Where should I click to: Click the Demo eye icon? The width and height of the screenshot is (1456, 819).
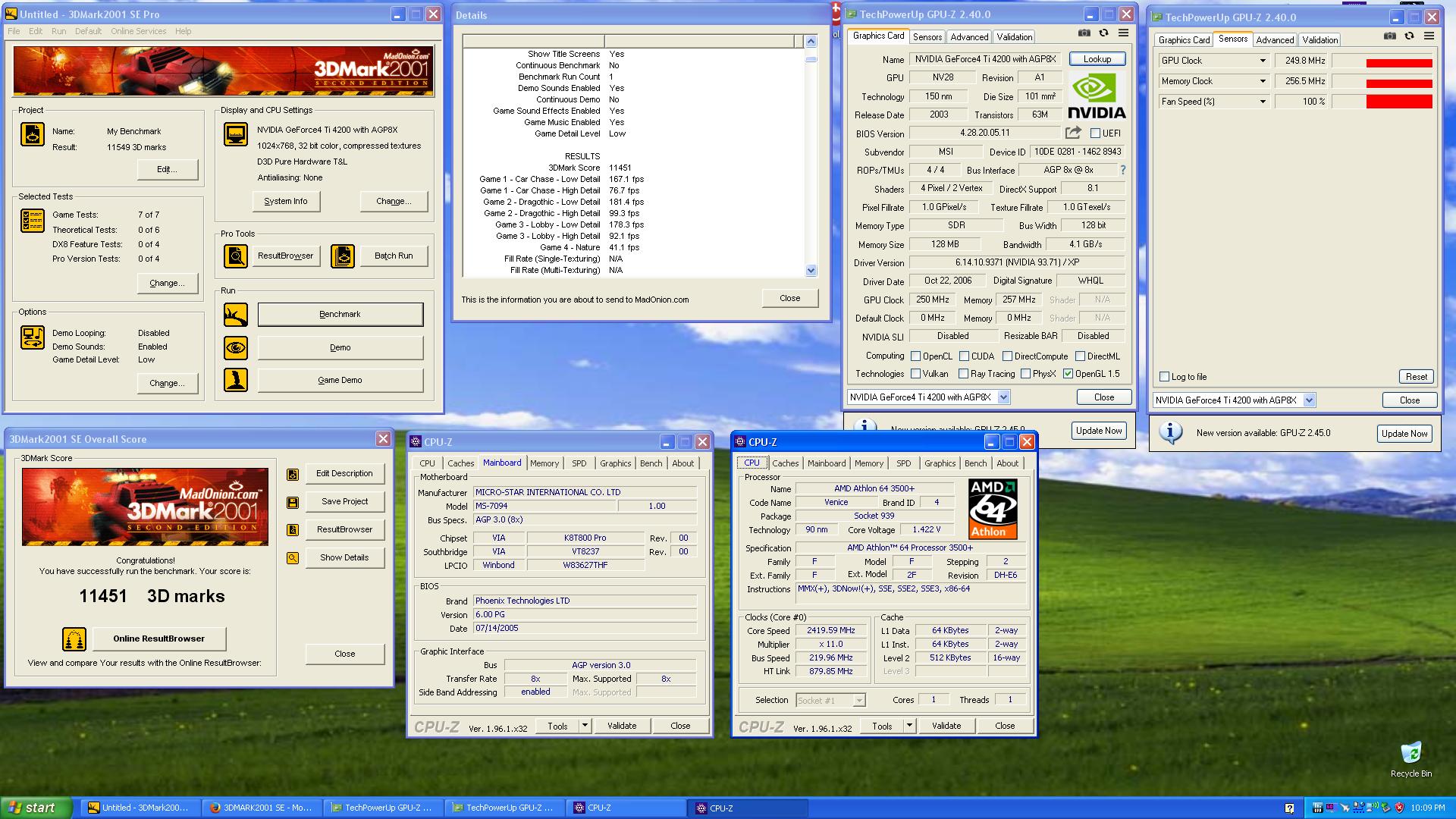coord(236,348)
